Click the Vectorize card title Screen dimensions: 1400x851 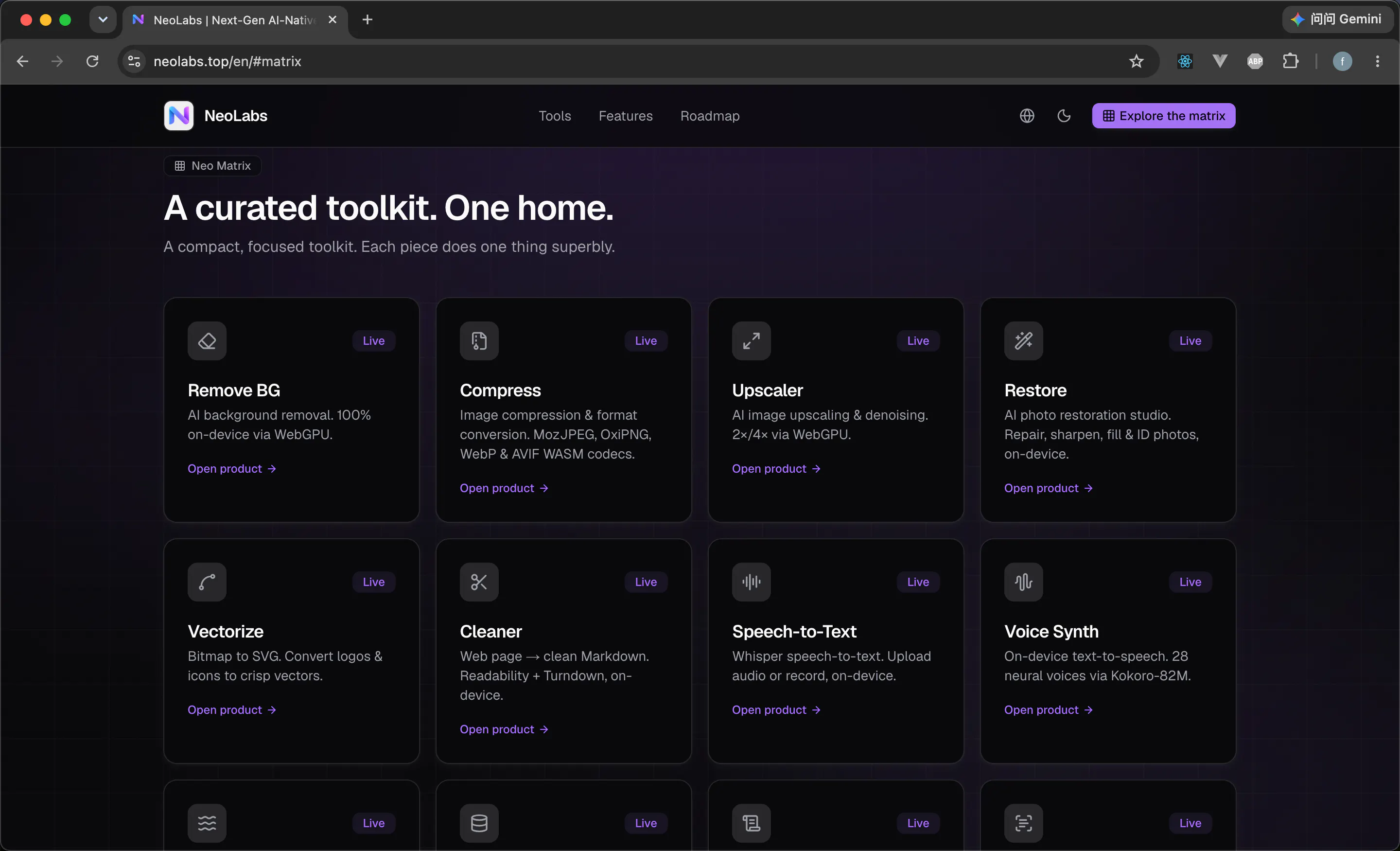pos(226,632)
